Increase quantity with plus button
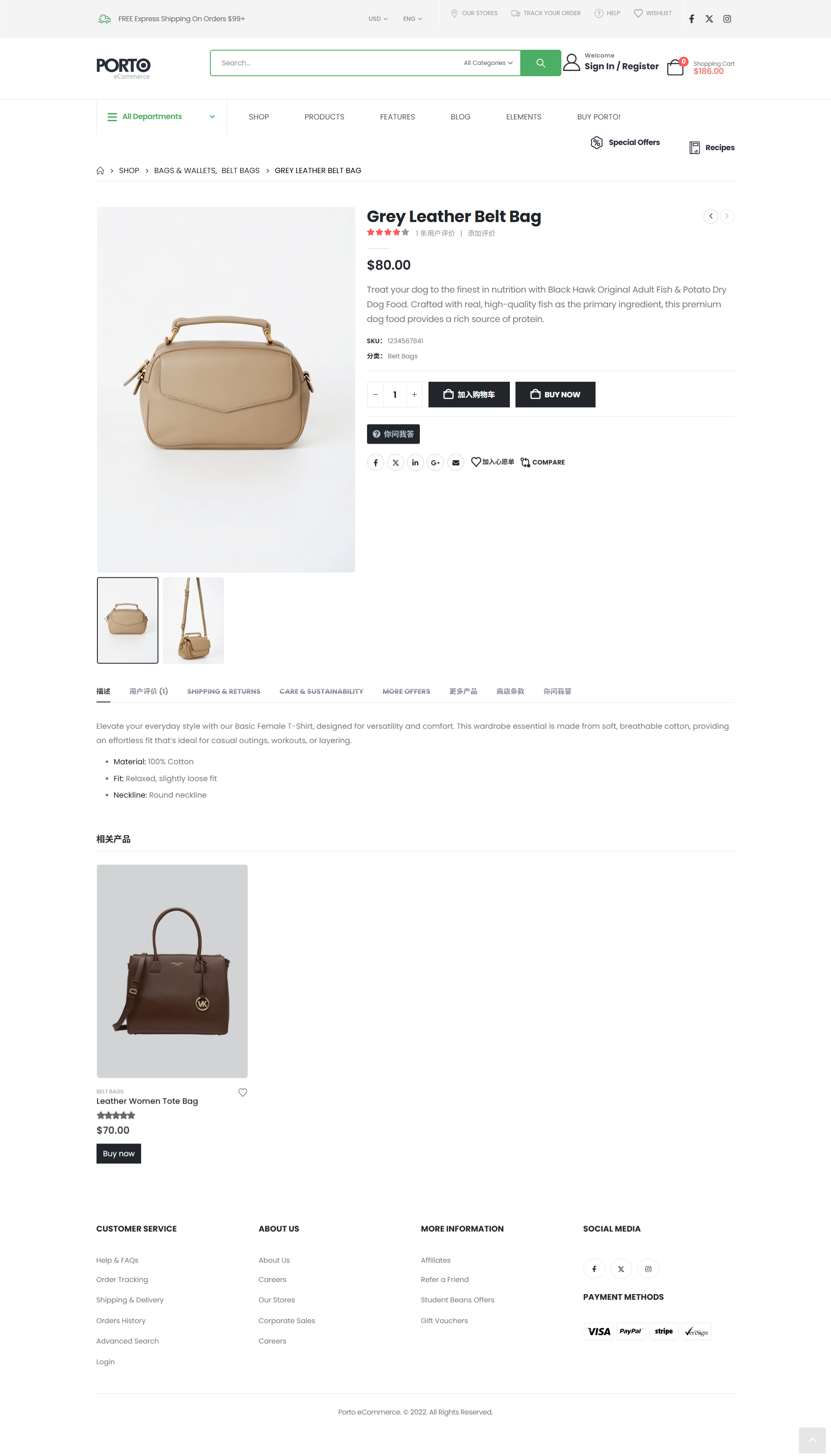 [414, 394]
